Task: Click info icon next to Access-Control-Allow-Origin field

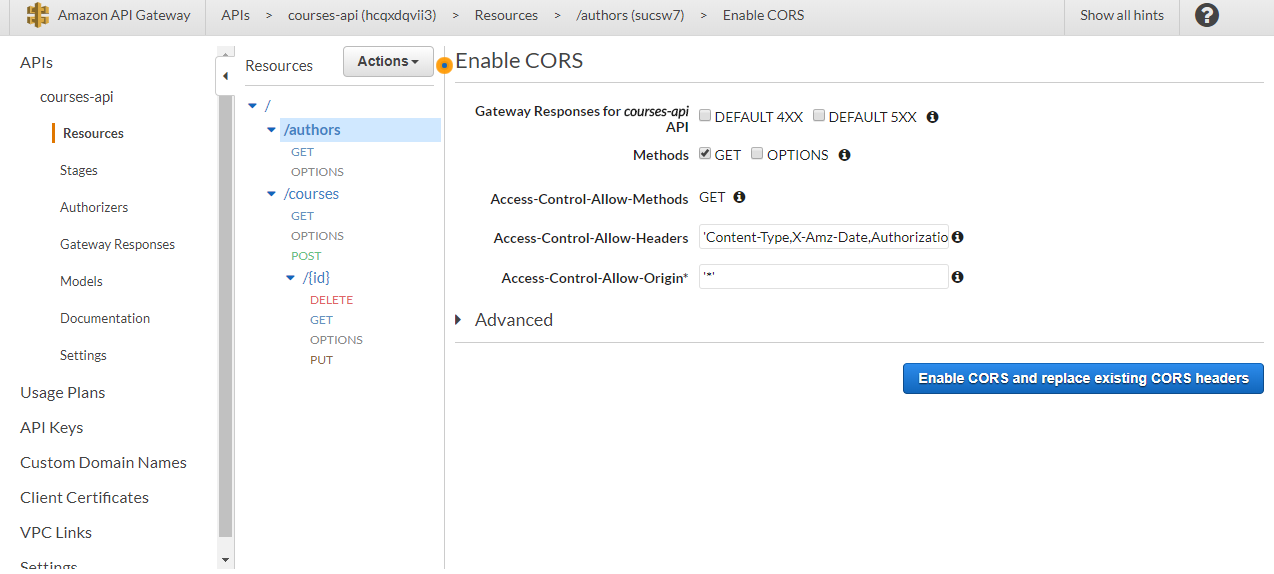Action: click(957, 277)
